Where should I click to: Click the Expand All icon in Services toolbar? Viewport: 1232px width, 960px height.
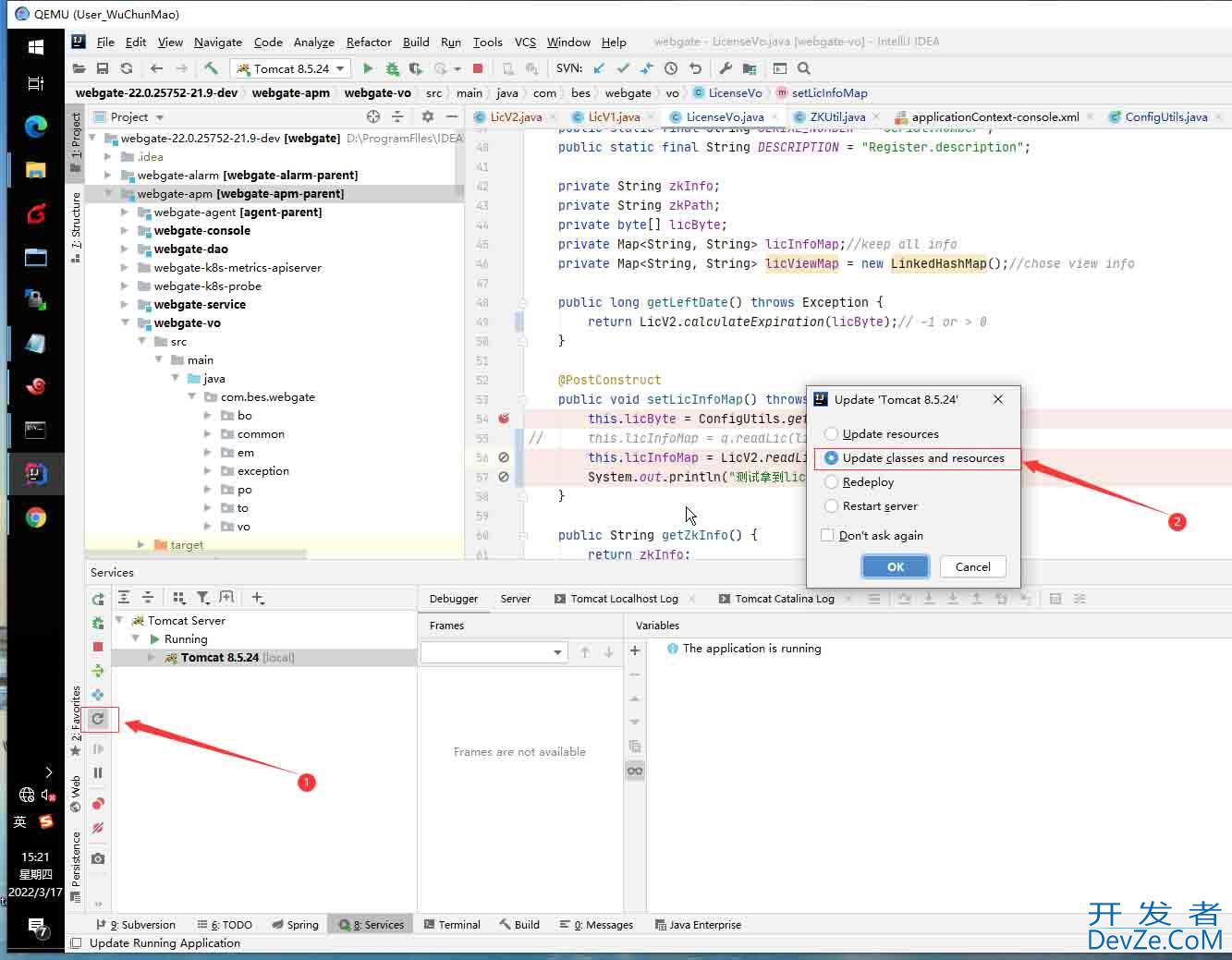tap(124, 598)
